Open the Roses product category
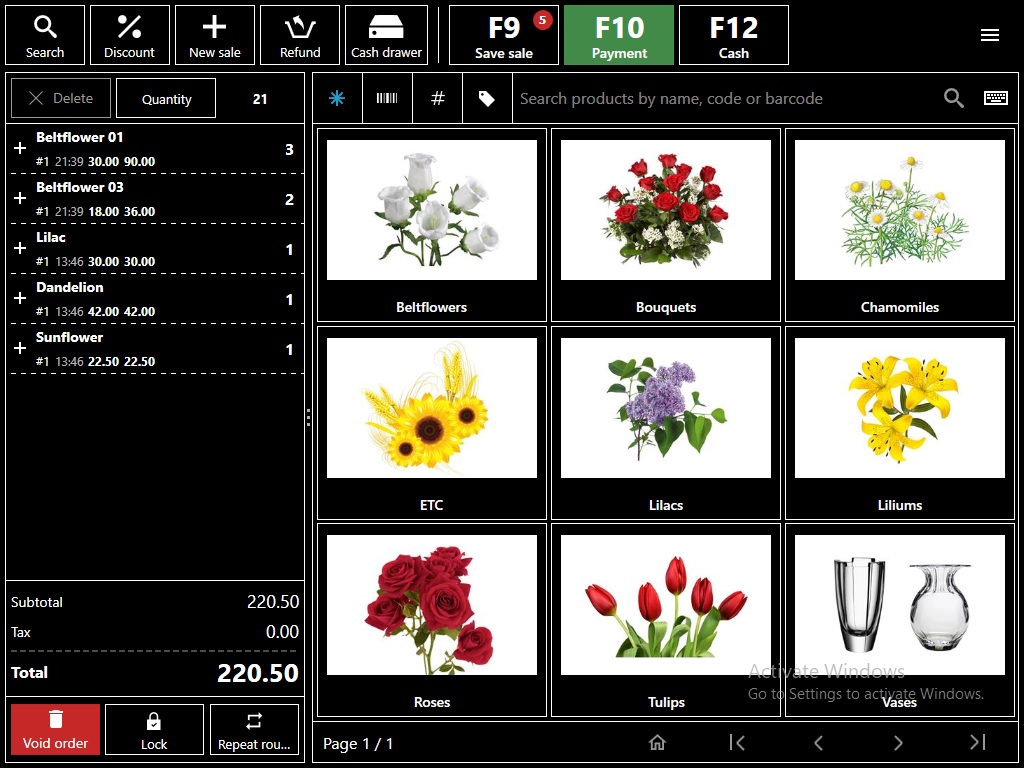This screenshot has width=1024, height=768. tap(432, 618)
